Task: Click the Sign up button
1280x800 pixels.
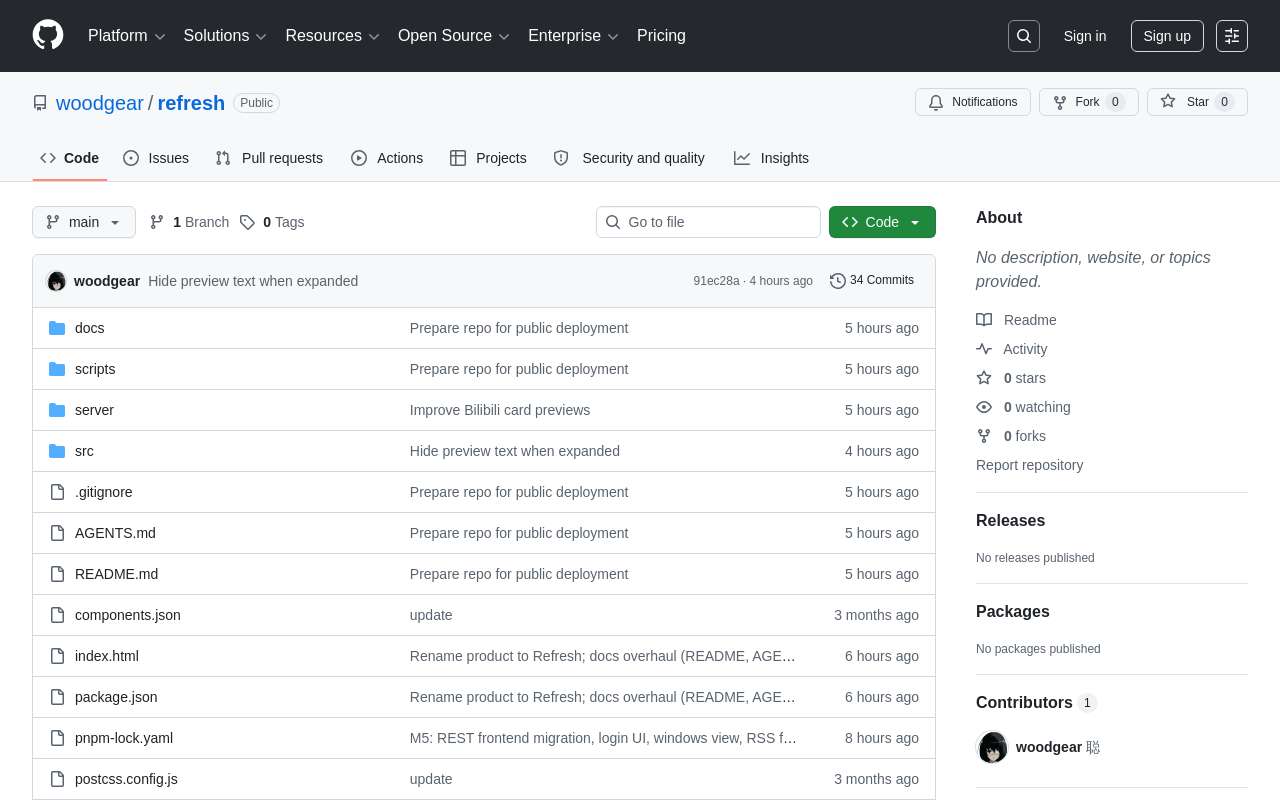Action: click(x=1167, y=36)
